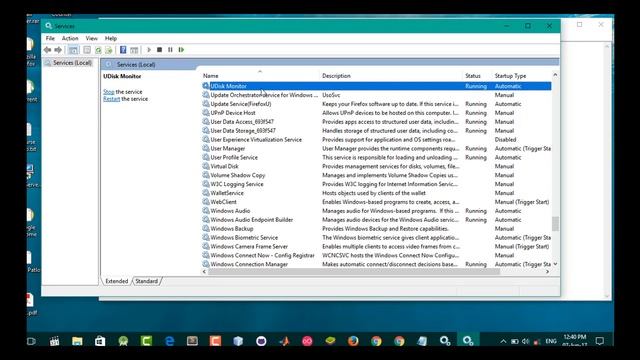Click the Back arrow in the Services toolbar
Viewport: 640px width, 360px height.
(47, 50)
